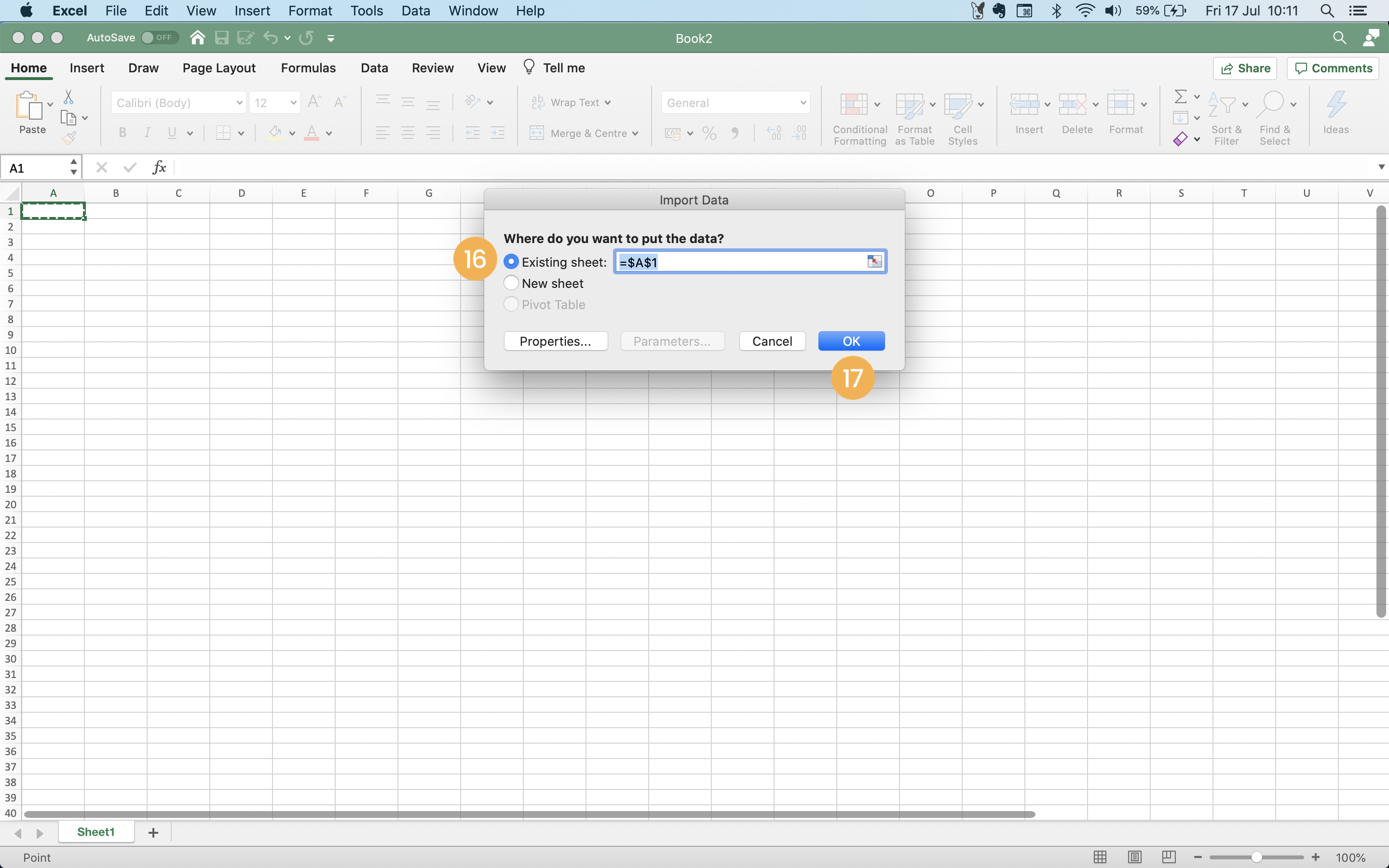The image size is (1389, 868).
Task: Click the Share button
Action: pyautogui.click(x=1245, y=68)
